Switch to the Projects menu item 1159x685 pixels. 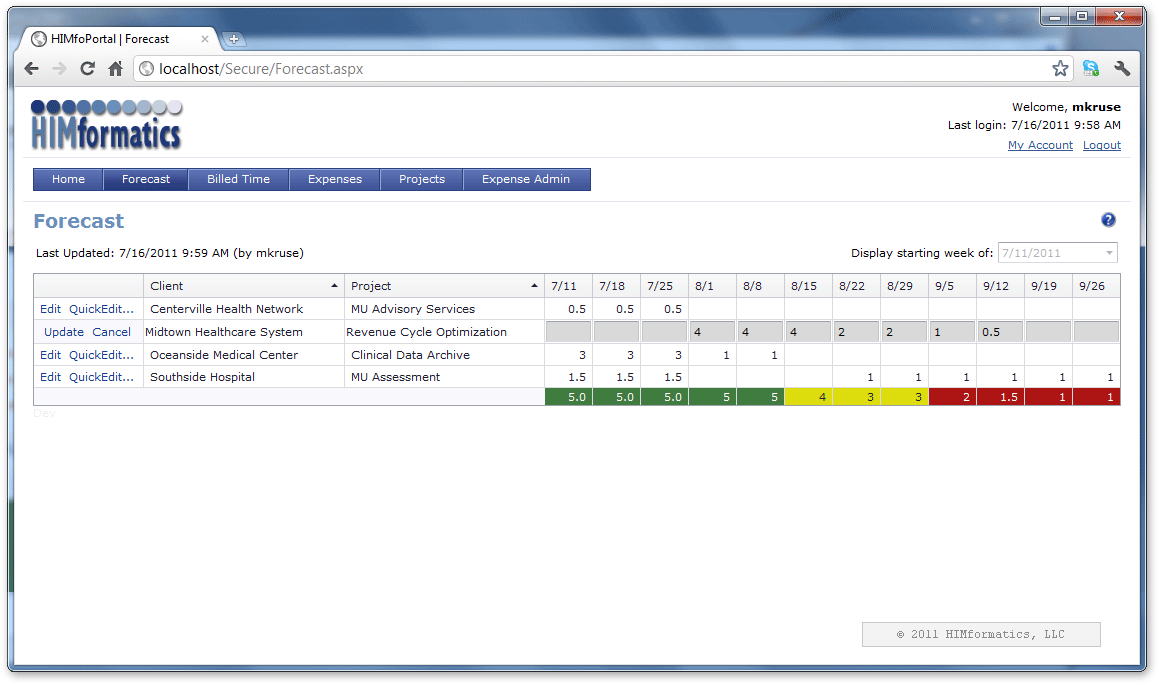[x=421, y=179]
